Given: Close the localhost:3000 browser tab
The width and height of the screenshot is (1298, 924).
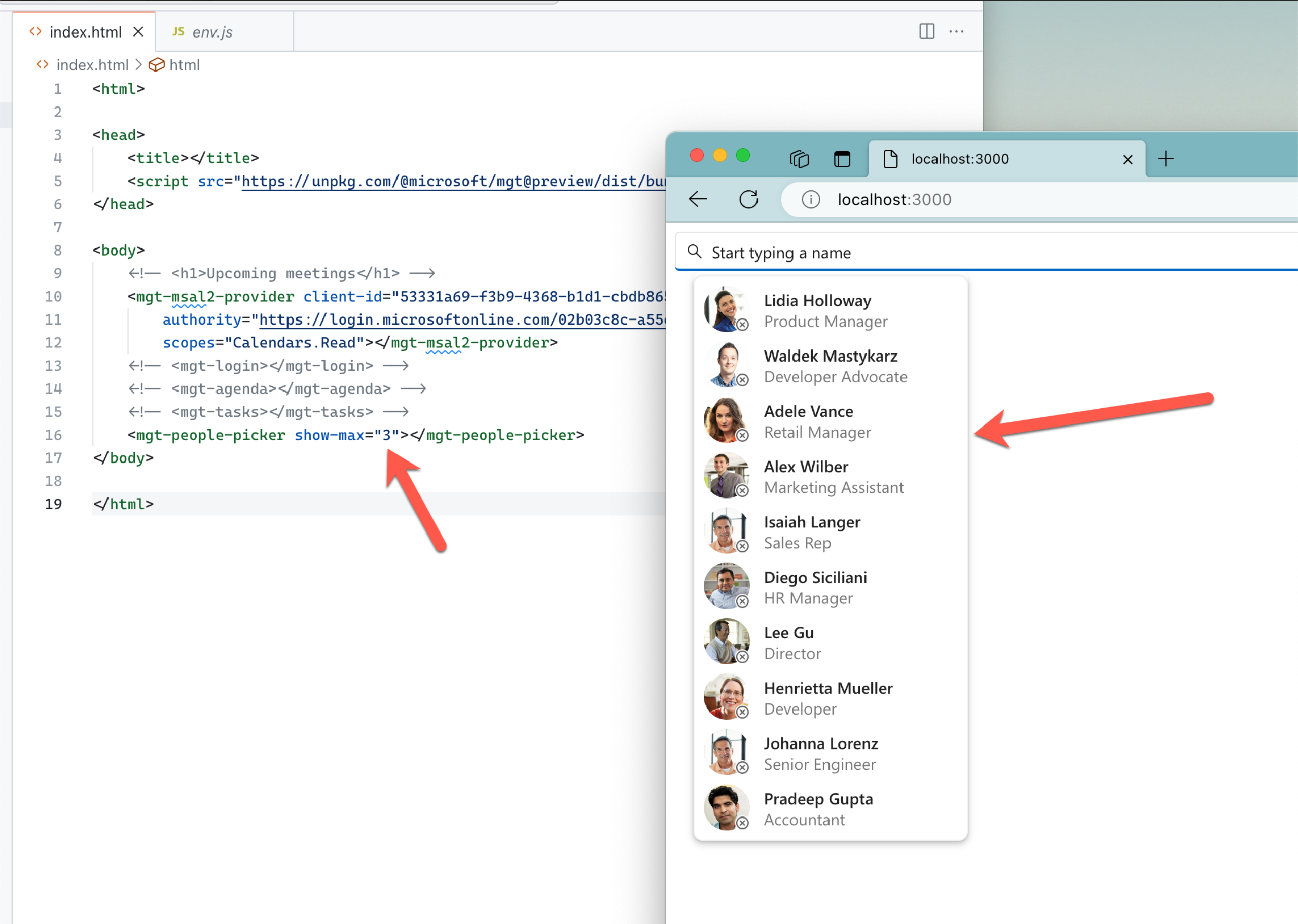Looking at the screenshot, I should click(x=1127, y=159).
